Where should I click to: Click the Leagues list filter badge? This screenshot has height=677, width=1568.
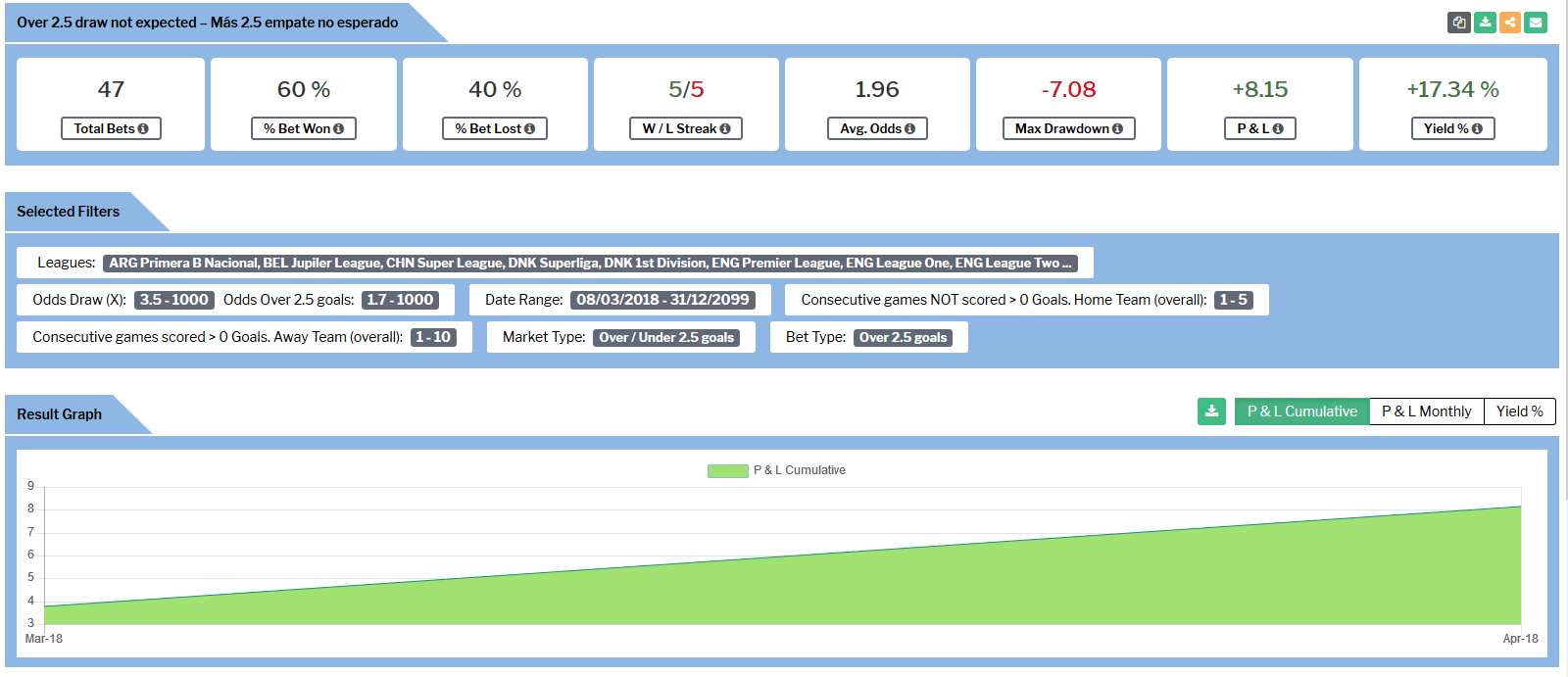590,264
